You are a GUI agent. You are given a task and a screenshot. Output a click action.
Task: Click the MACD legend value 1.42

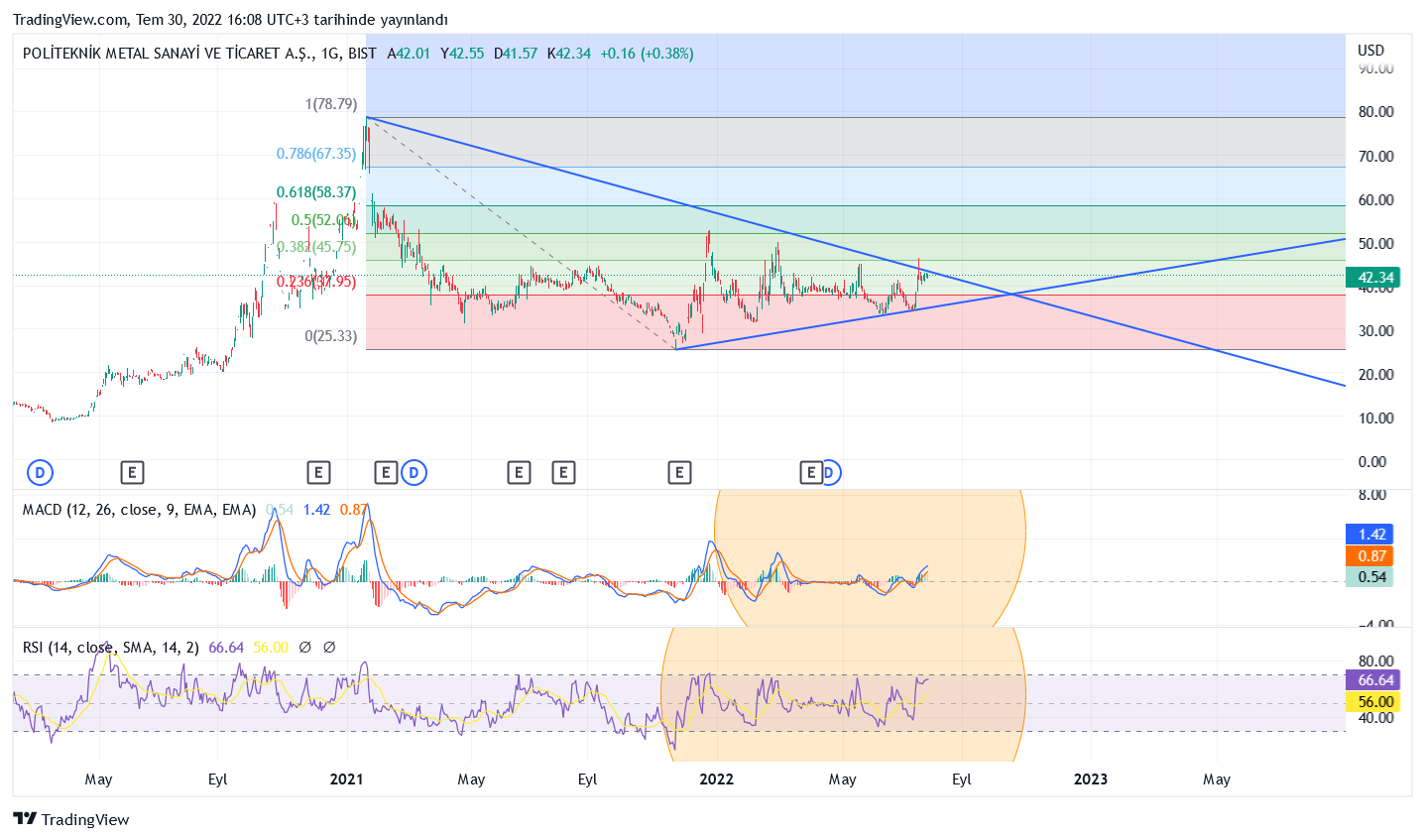point(316,510)
